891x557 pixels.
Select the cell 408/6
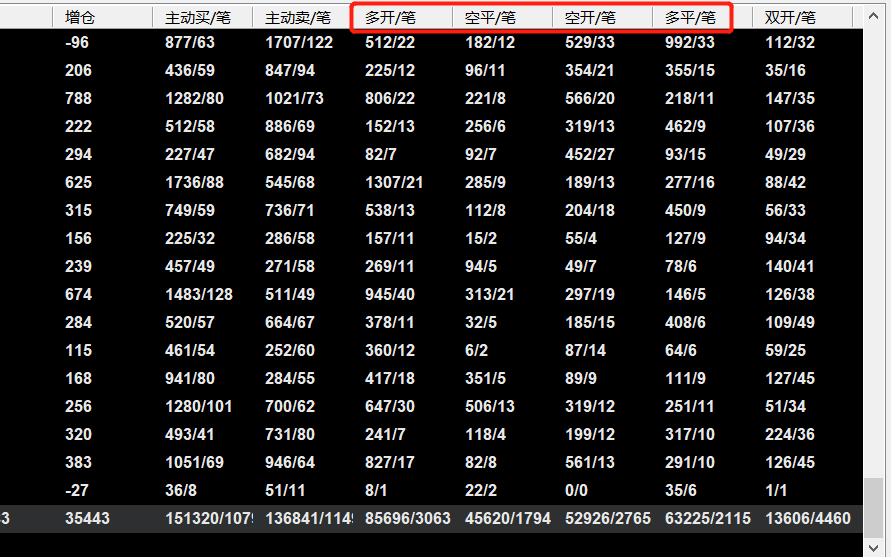(685, 322)
